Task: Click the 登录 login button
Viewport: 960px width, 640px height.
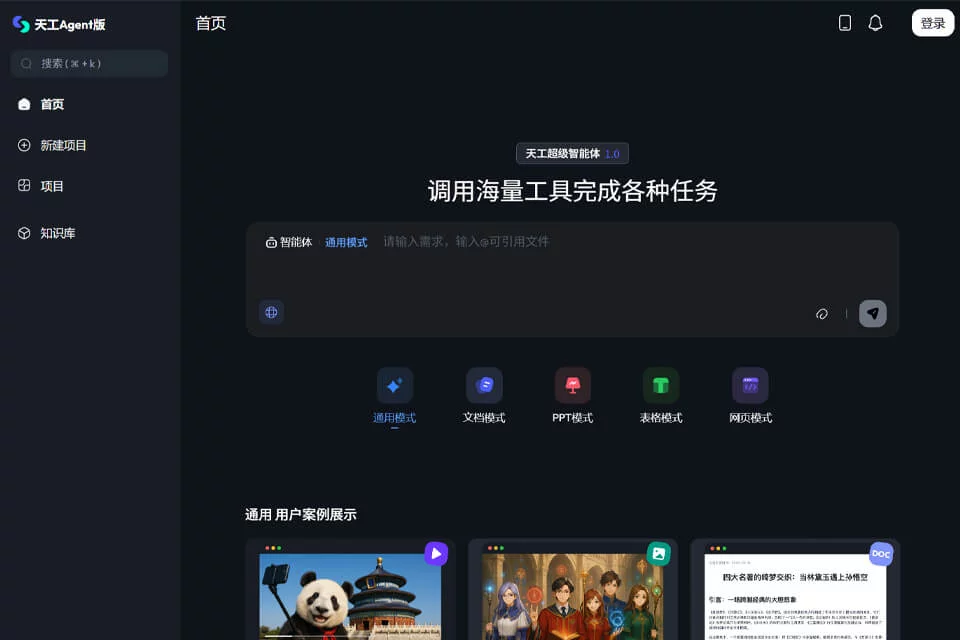Action: 932,23
